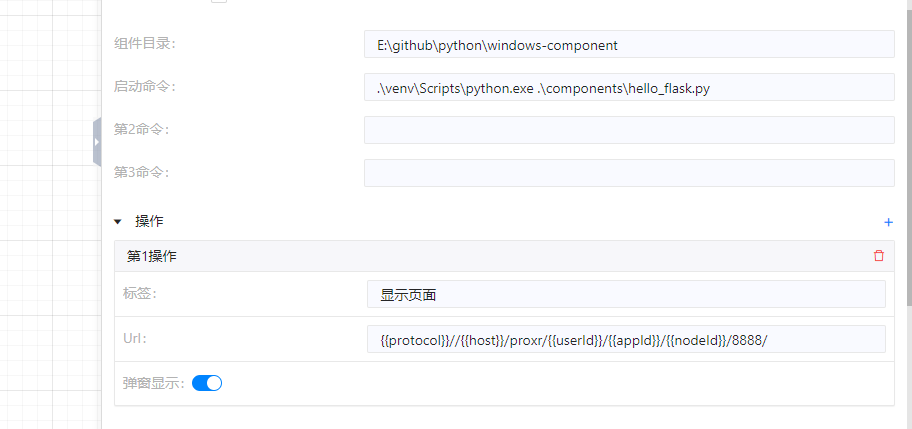The width and height of the screenshot is (912, 429).
Task: Focus the 启动命令 input field
Action: click(629, 88)
